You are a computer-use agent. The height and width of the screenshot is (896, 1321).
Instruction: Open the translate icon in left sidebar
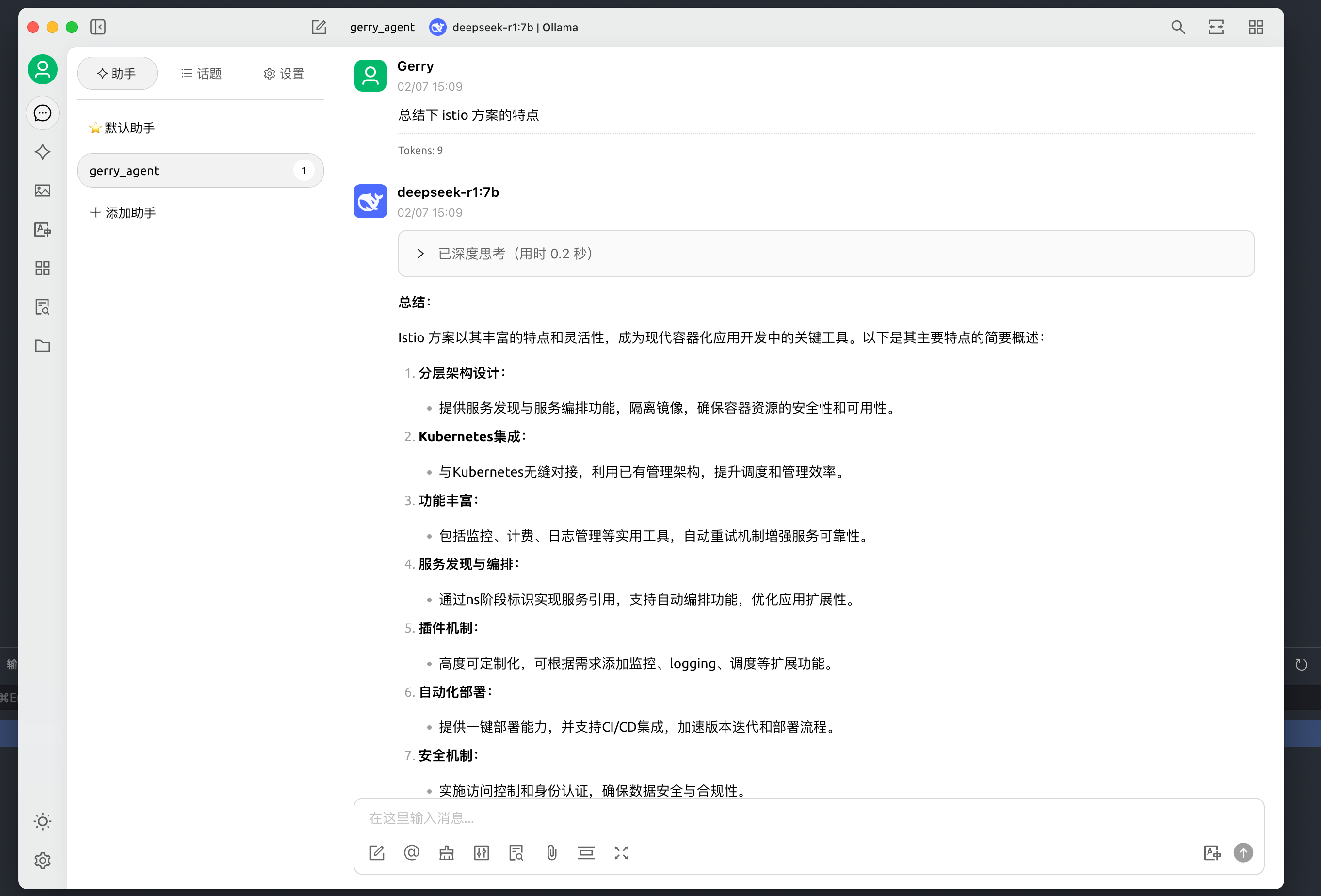click(x=43, y=229)
